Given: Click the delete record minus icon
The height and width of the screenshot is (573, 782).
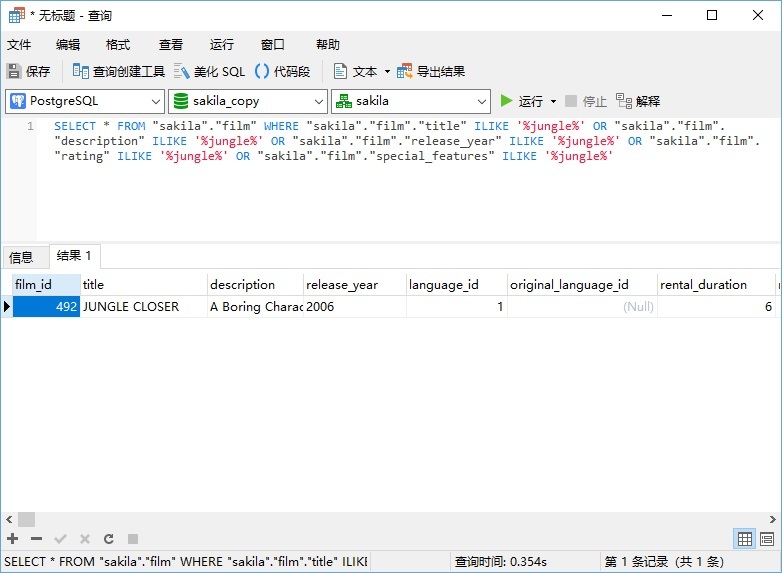Looking at the screenshot, I should [36, 539].
